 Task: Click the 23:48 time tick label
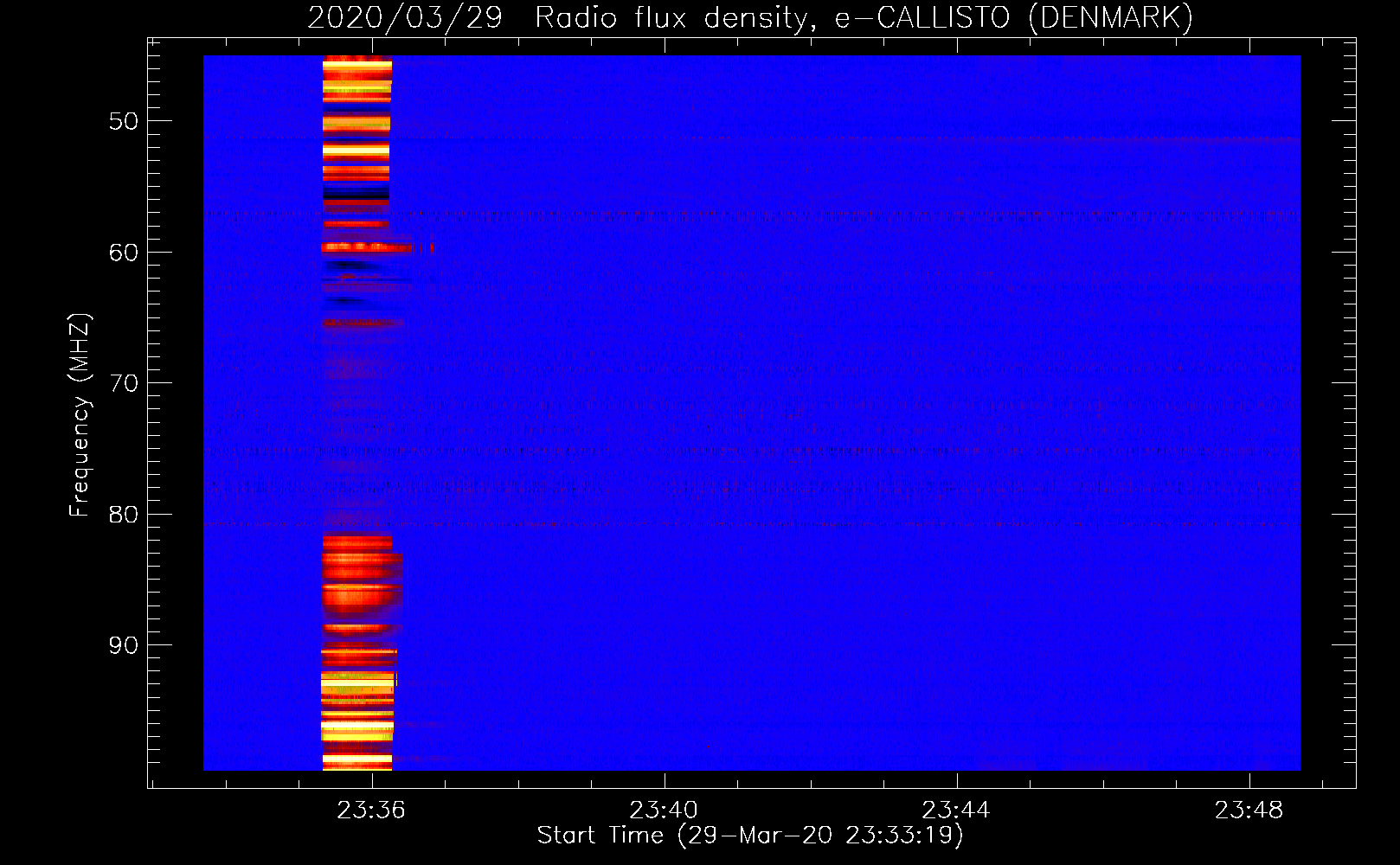[x=1249, y=811]
